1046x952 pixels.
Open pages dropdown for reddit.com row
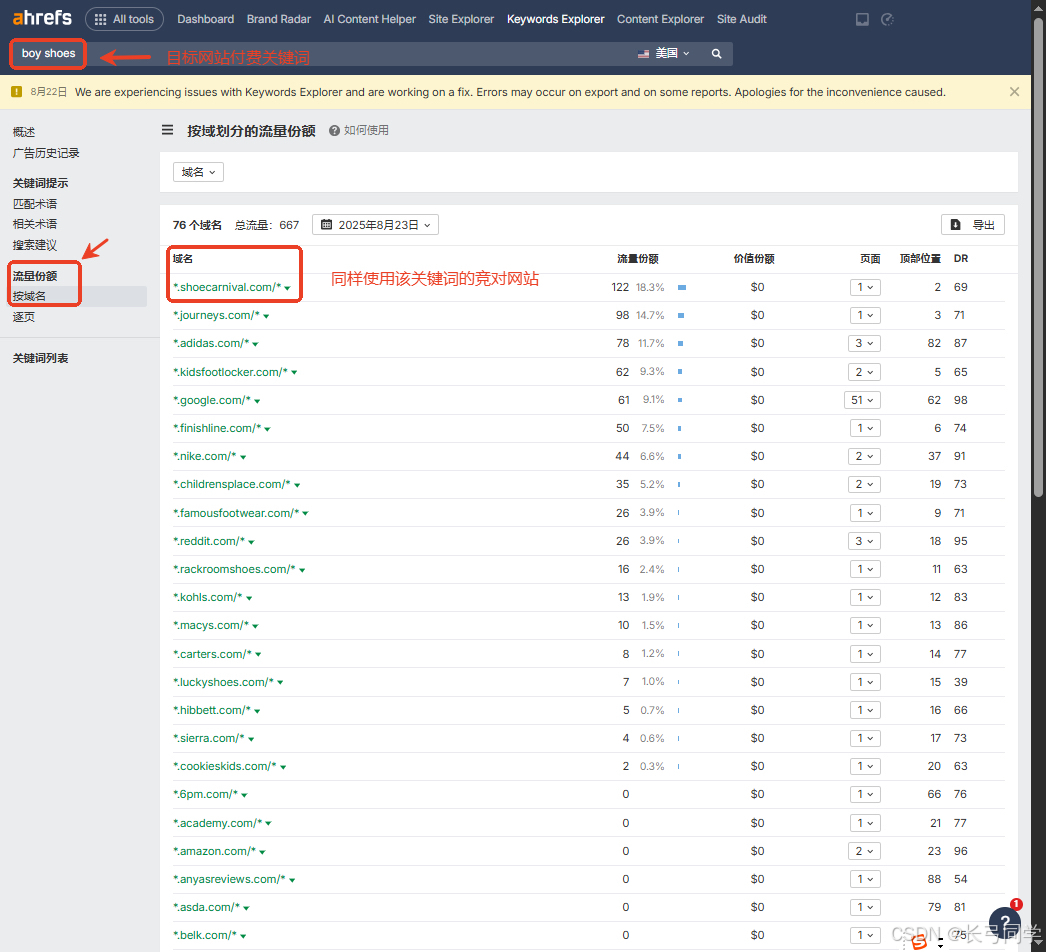pyautogui.click(x=865, y=541)
